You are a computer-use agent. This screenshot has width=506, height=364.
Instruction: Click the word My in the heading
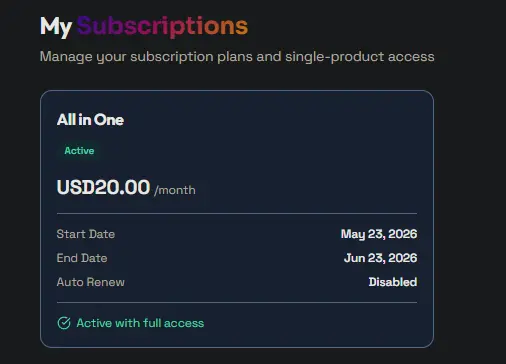pos(56,27)
